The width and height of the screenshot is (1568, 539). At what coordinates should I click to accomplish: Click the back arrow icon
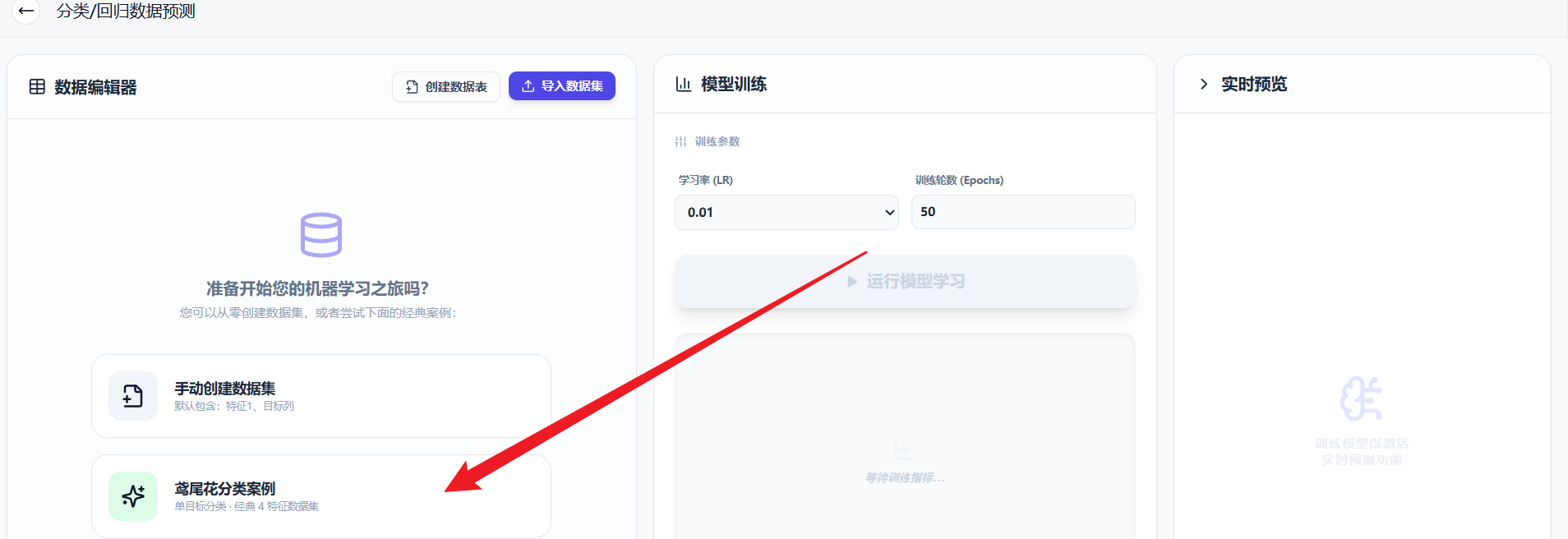tap(25, 12)
